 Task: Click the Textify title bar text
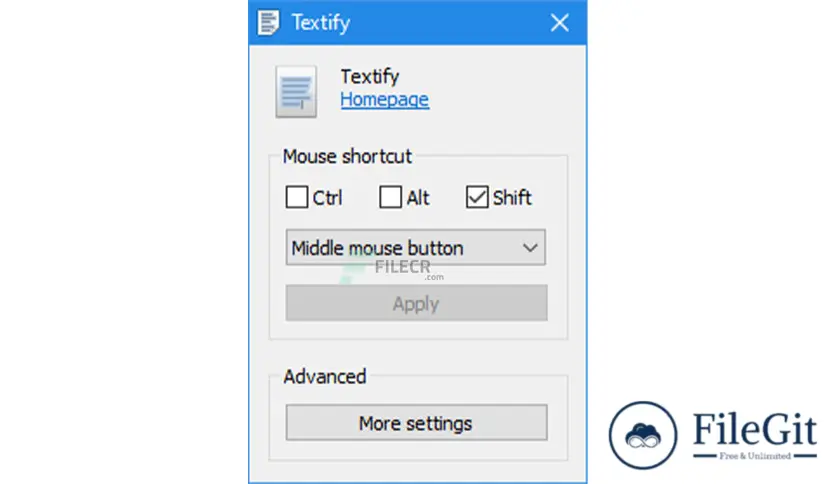point(320,23)
